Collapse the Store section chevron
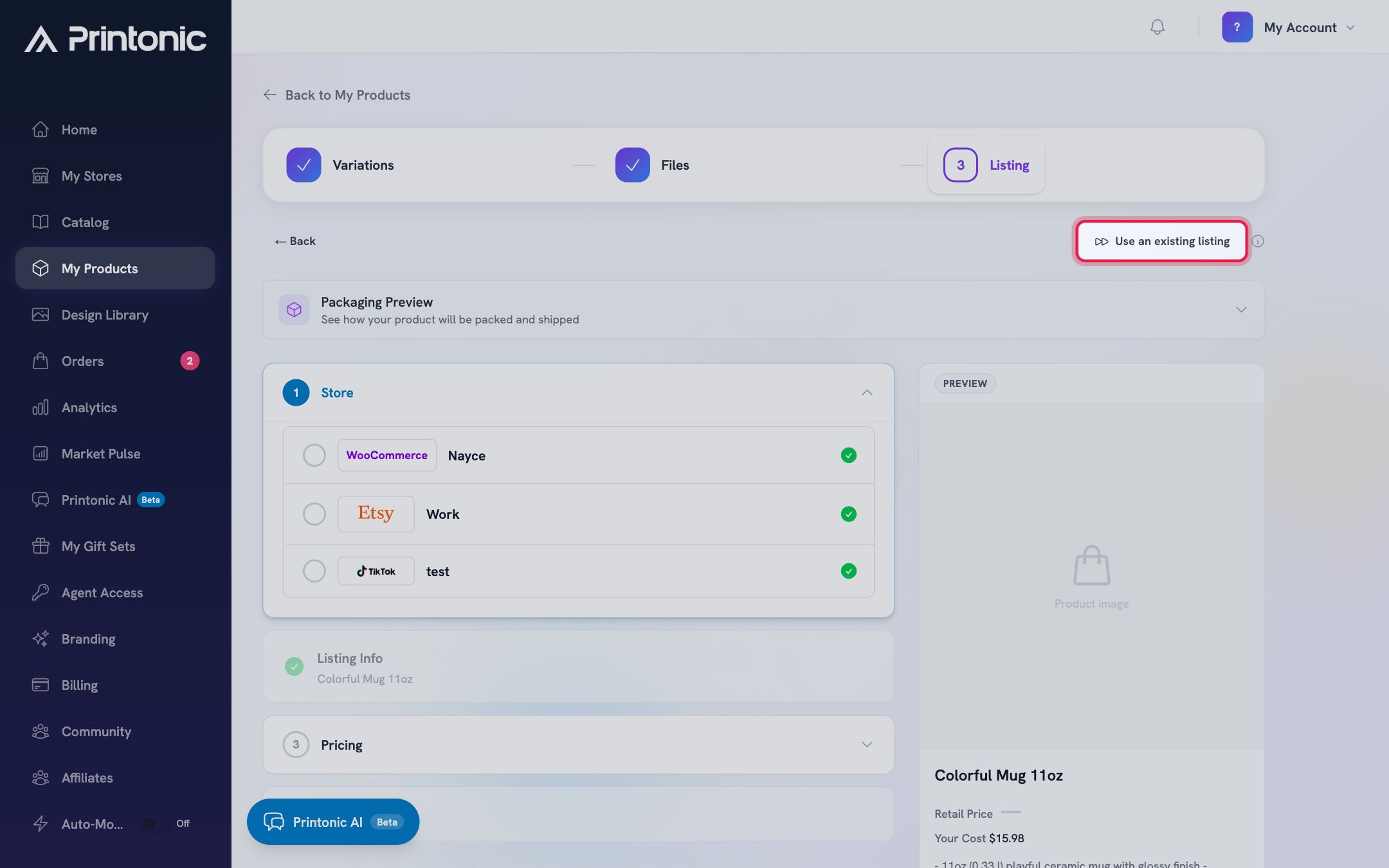 point(867,393)
